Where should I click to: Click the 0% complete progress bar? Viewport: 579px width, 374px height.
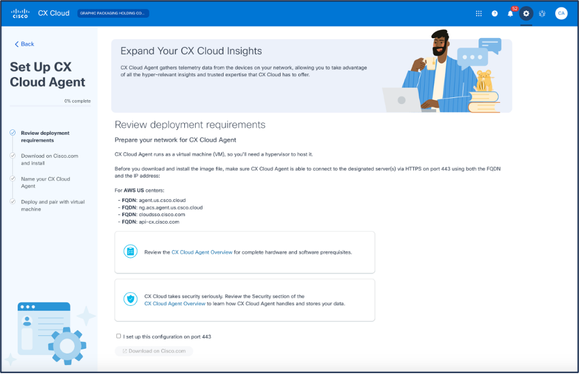coord(50,106)
